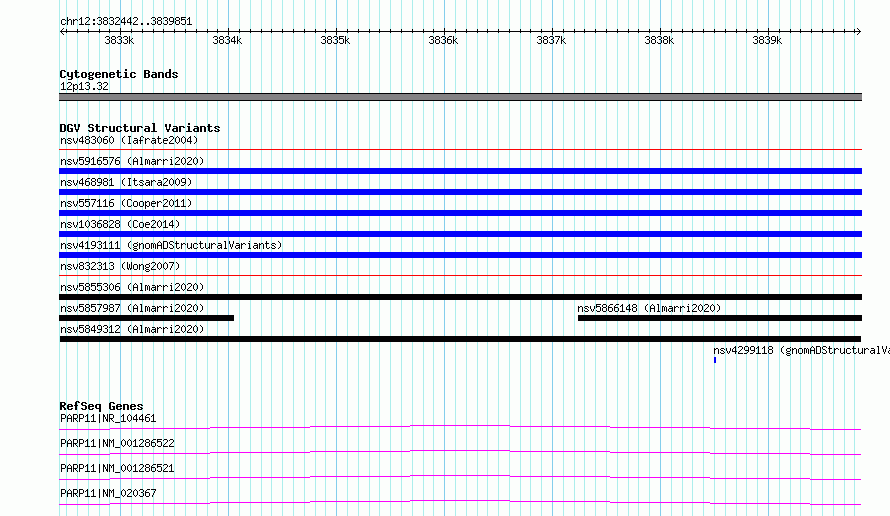
Task: Open PARP11|NM_020367 transcript label
Action: (x=108, y=493)
